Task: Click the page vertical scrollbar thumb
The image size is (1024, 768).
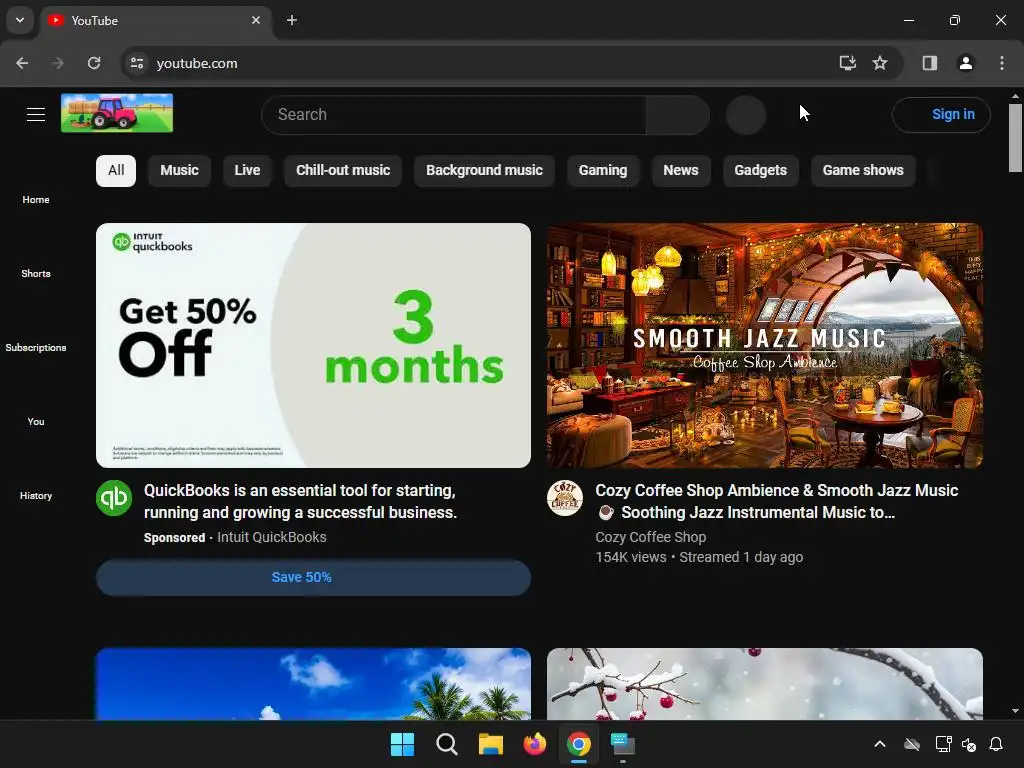Action: point(1015,138)
